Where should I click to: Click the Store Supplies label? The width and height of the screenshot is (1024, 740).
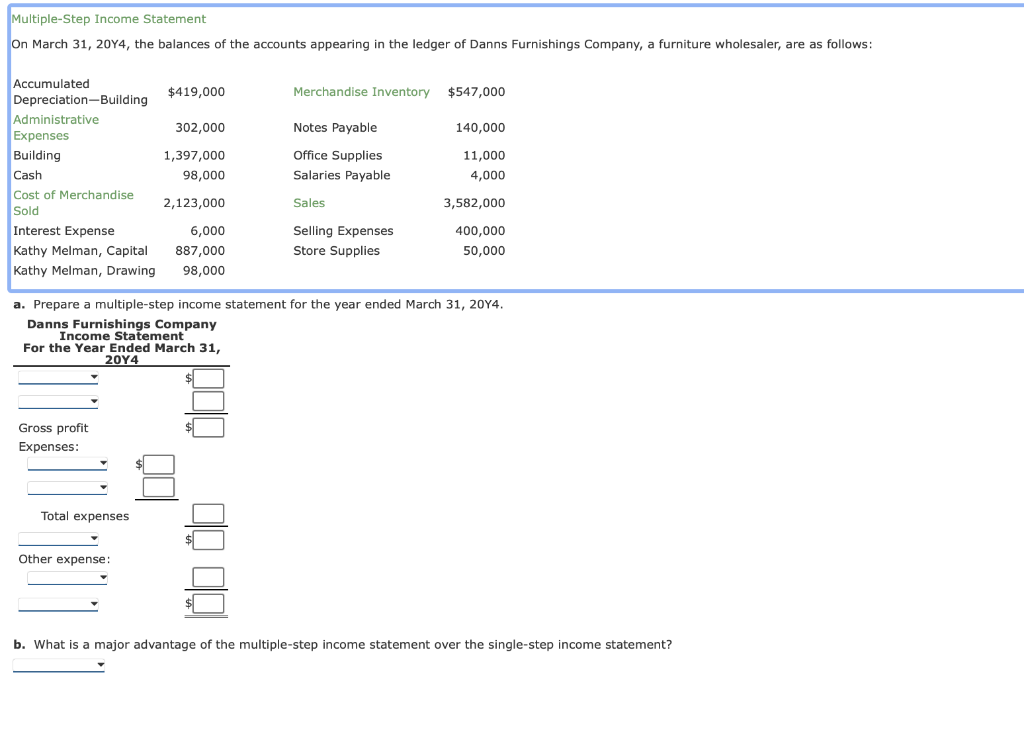click(x=336, y=251)
